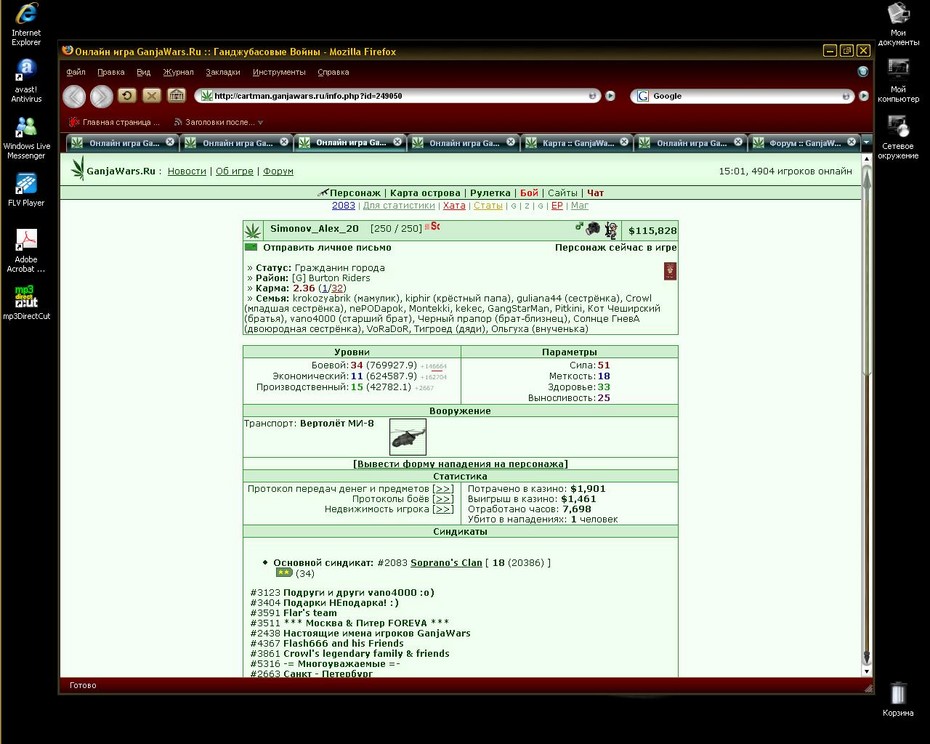Open Корзина recycle bin icon
The image size is (930, 744).
[898, 699]
